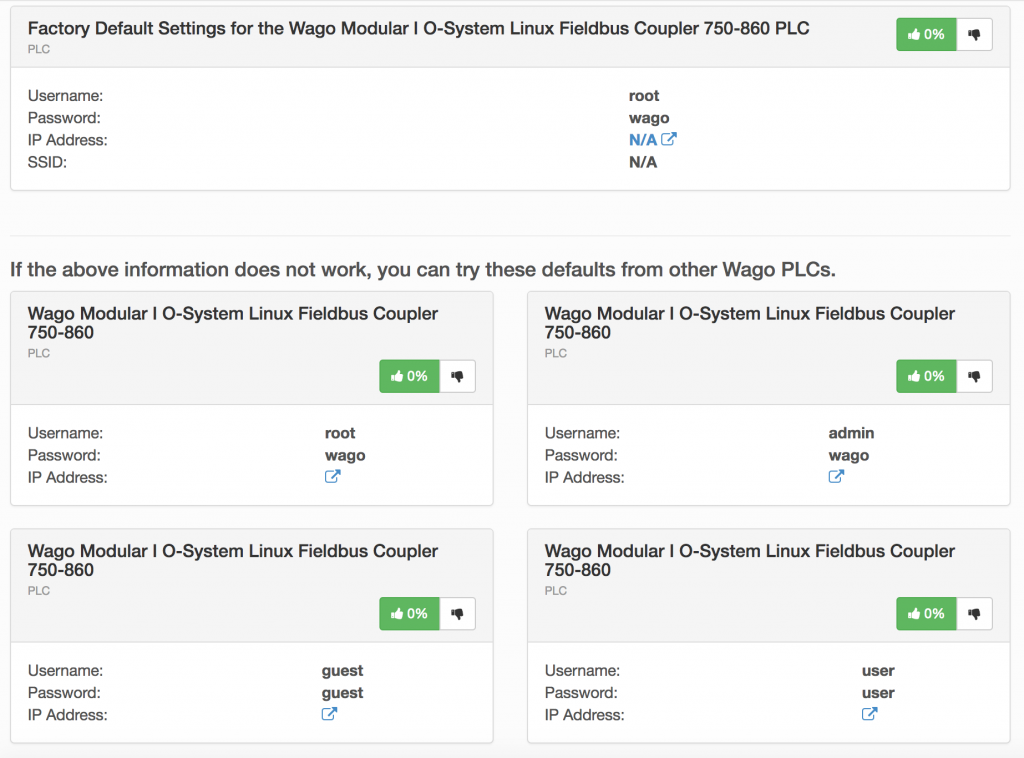Click the Factory Default Settings heading
The width and height of the screenshot is (1024, 758).
coord(418,29)
